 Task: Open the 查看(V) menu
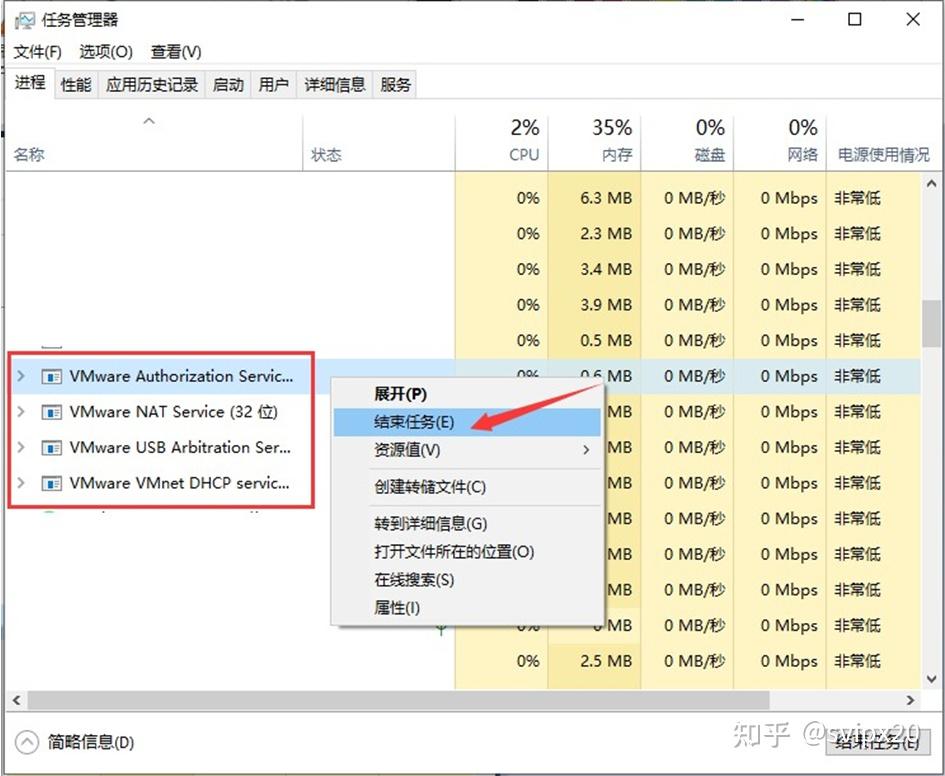click(176, 52)
